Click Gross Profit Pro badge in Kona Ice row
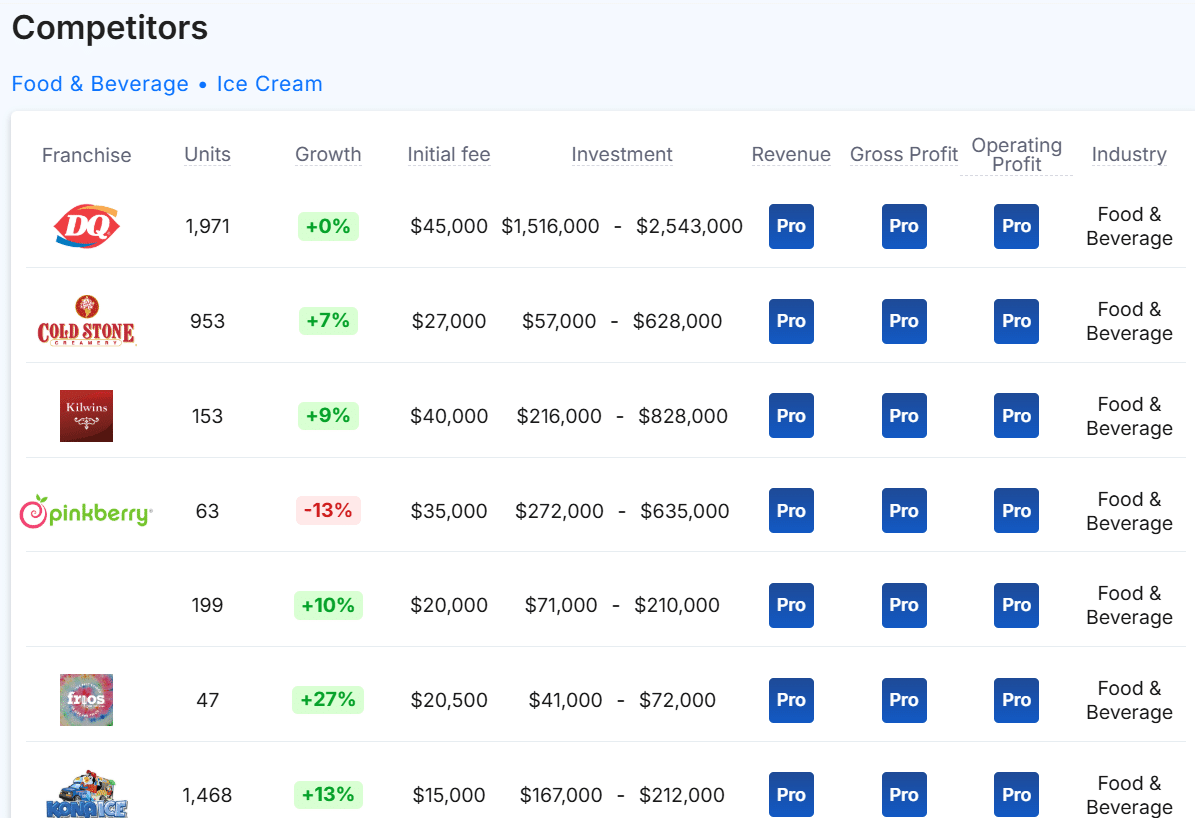 click(904, 794)
